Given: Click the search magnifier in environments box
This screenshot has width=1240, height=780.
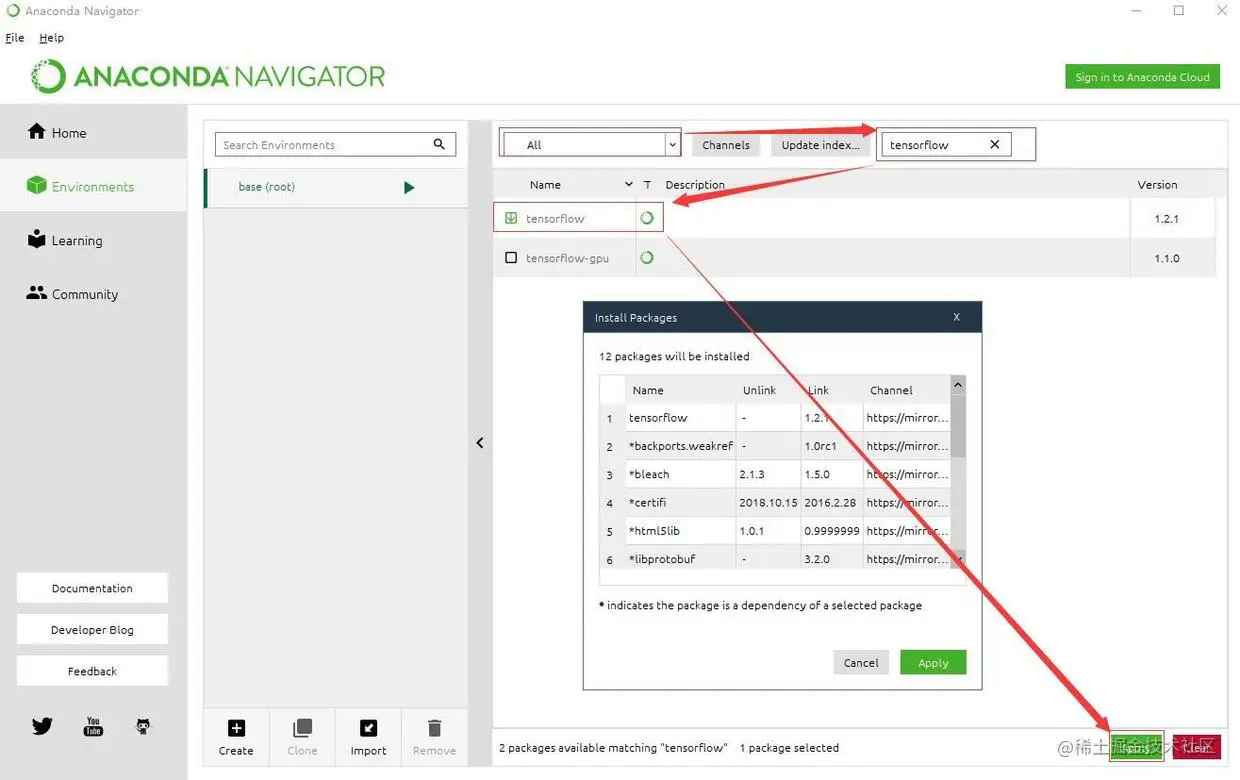Looking at the screenshot, I should point(439,144).
